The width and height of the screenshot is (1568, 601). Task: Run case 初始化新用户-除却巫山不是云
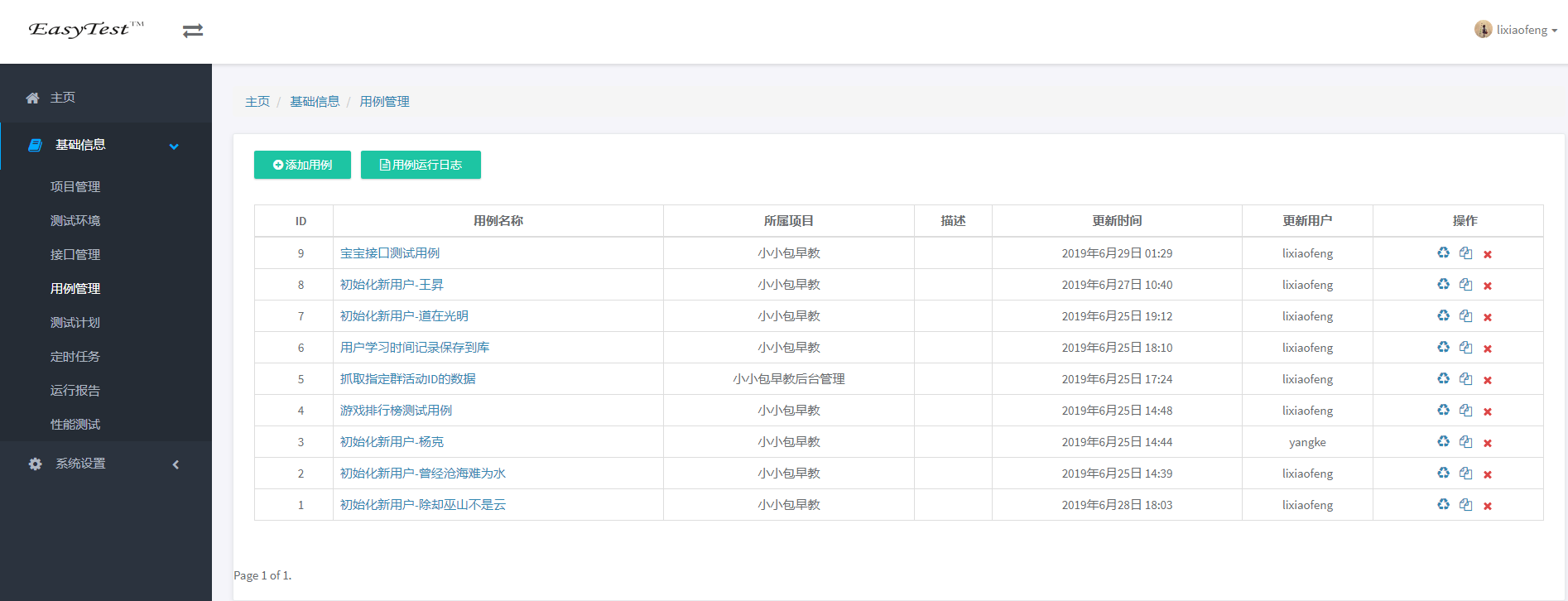(x=1443, y=504)
